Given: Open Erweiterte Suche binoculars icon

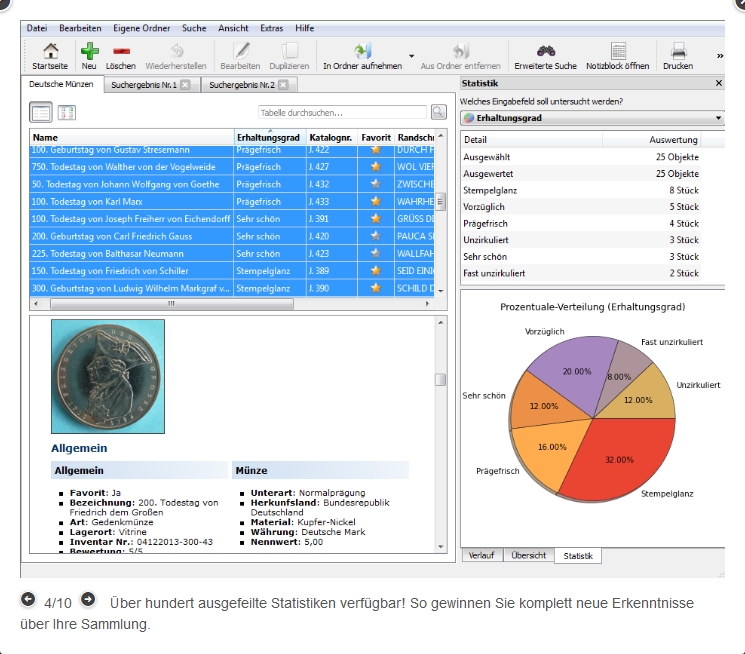Looking at the screenshot, I should 545,51.
